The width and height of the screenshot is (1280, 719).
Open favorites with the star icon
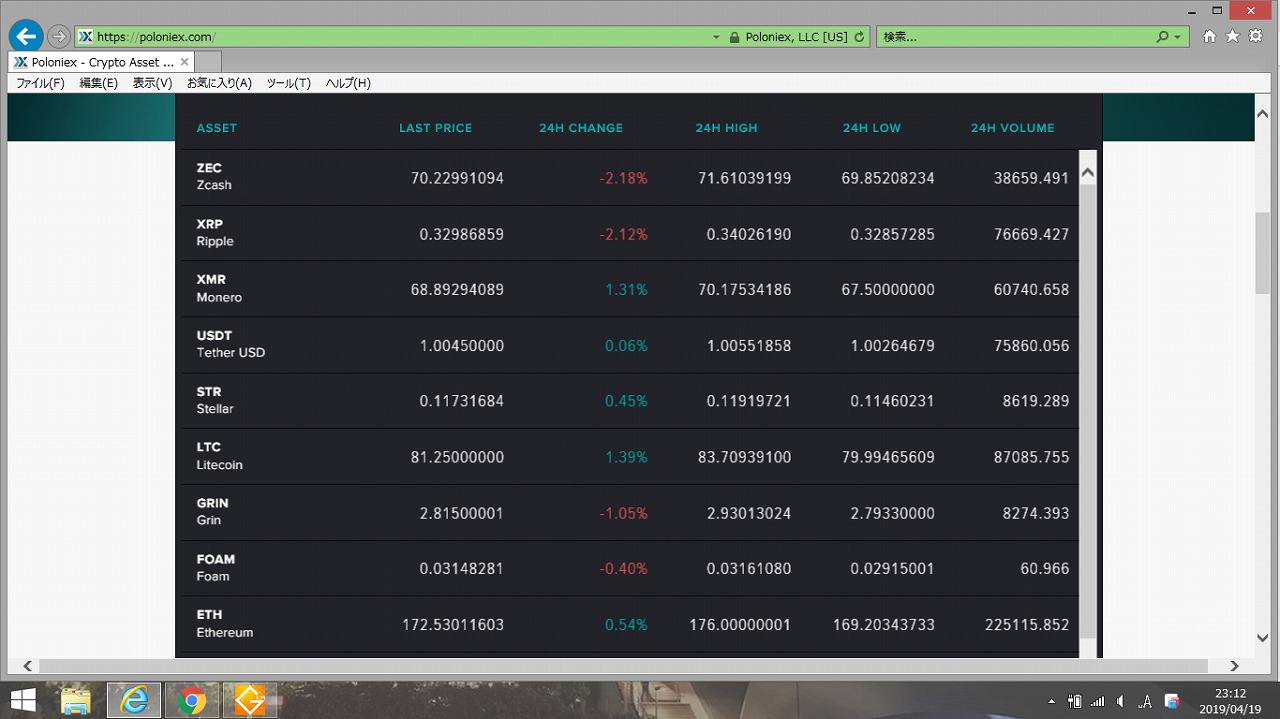click(1232, 37)
